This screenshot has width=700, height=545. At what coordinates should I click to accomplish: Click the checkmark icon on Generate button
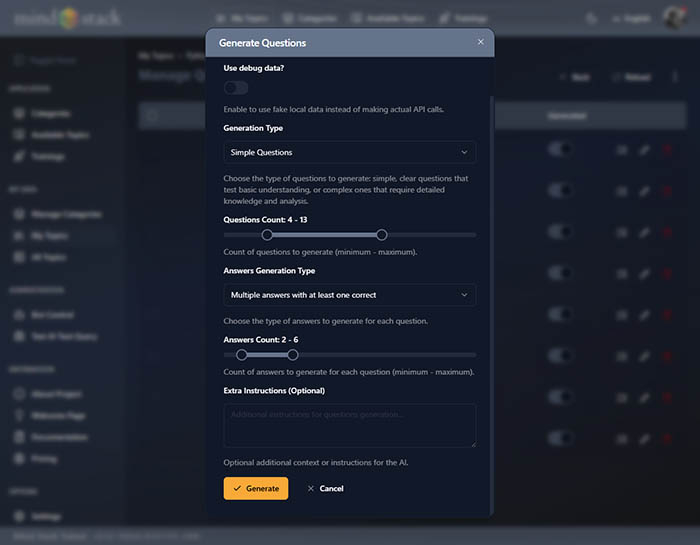[237, 488]
